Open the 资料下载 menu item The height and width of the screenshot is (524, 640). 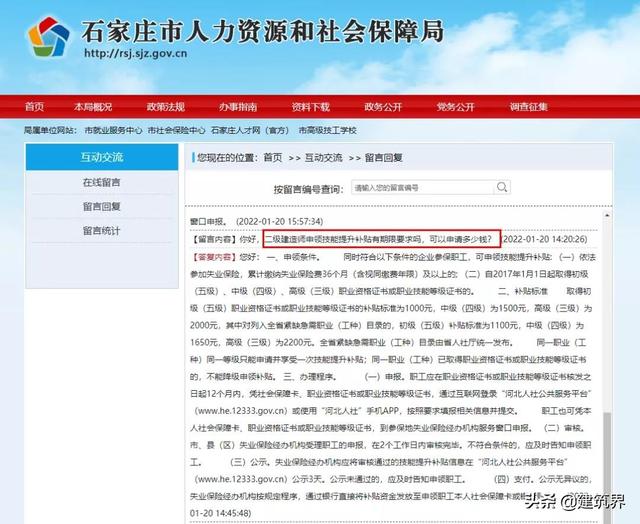(311, 107)
